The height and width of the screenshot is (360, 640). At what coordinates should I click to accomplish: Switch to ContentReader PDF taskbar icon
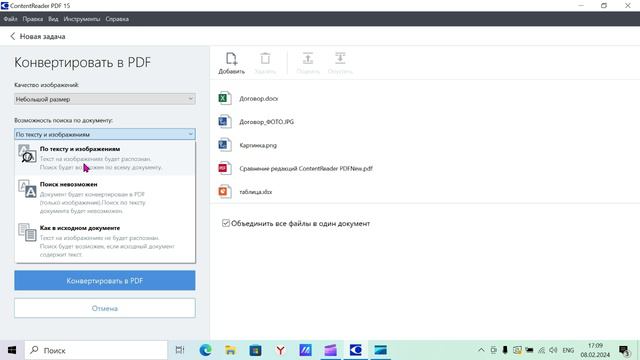point(356,350)
